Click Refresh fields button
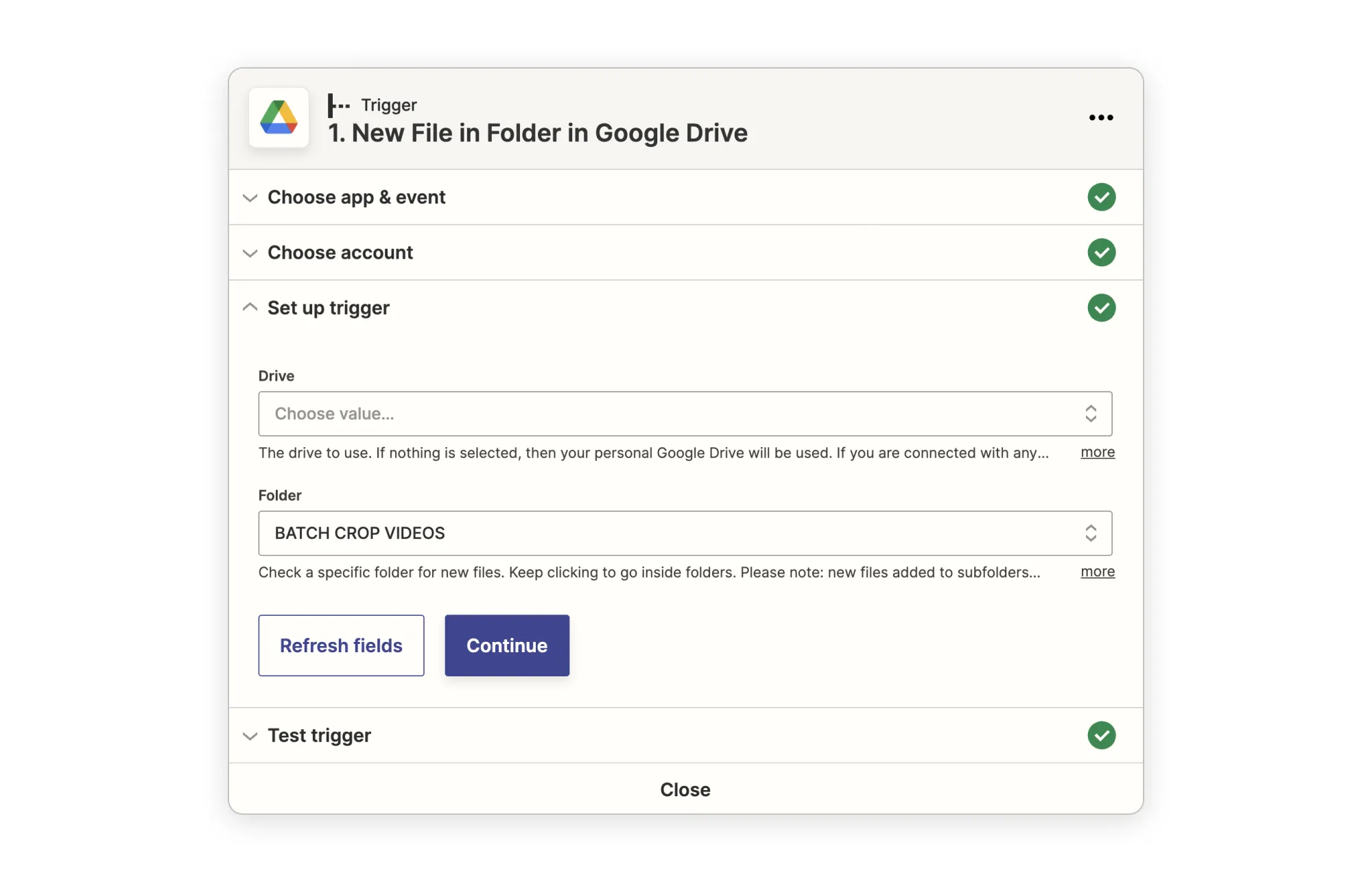The height and width of the screenshot is (882, 1372). point(341,645)
